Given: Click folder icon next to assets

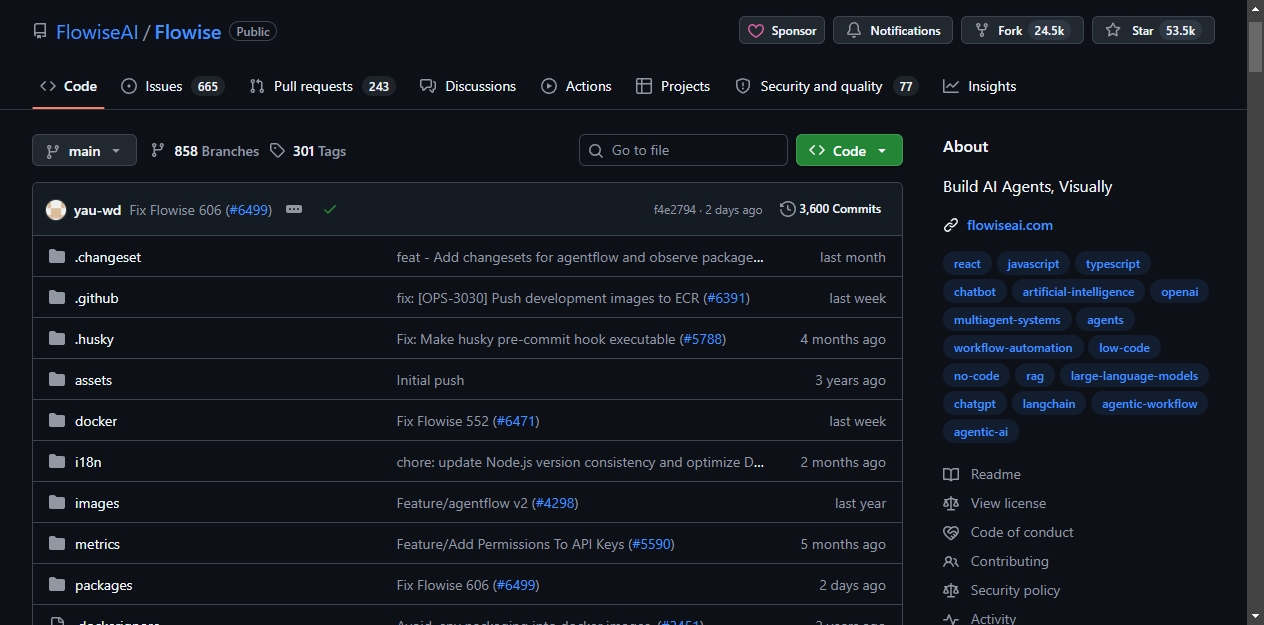Looking at the screenshot, I should [x=56, y=380].
